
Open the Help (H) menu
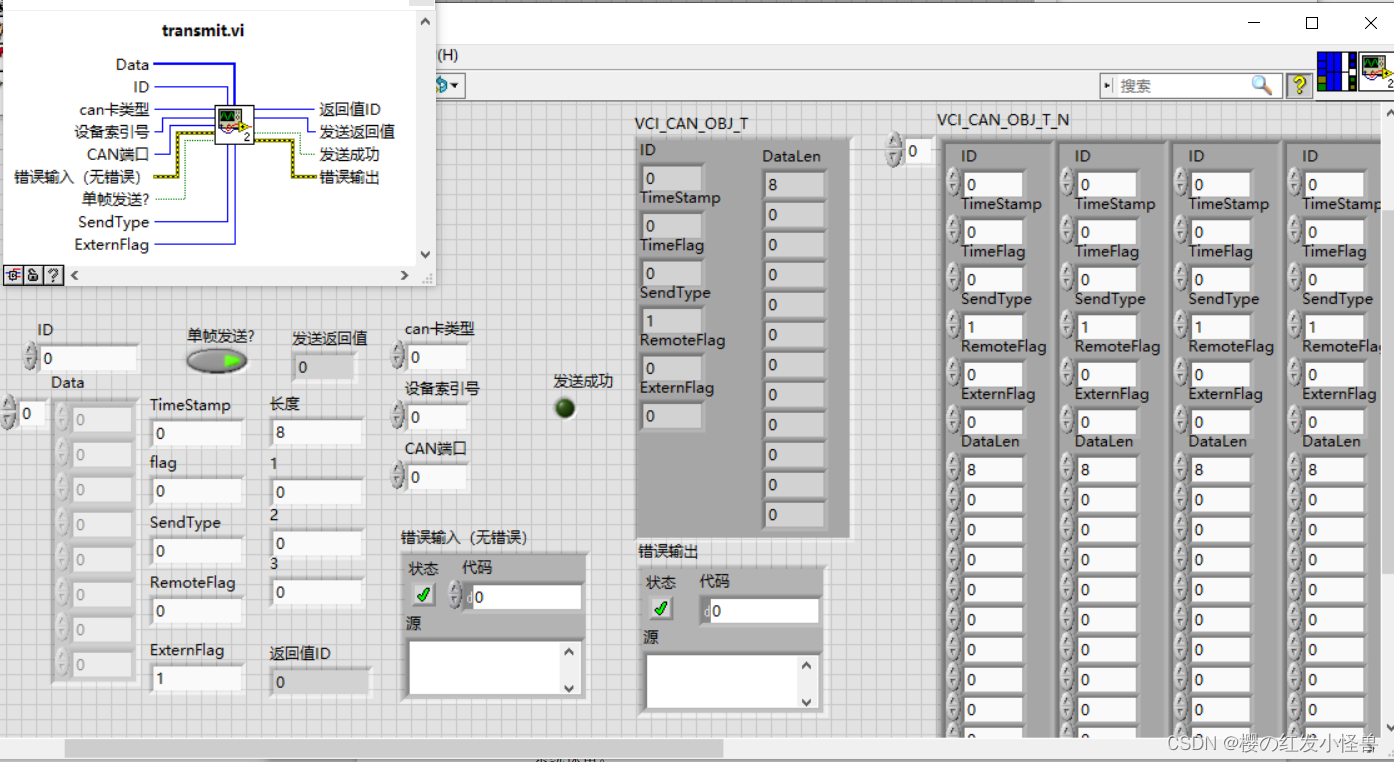447,55
